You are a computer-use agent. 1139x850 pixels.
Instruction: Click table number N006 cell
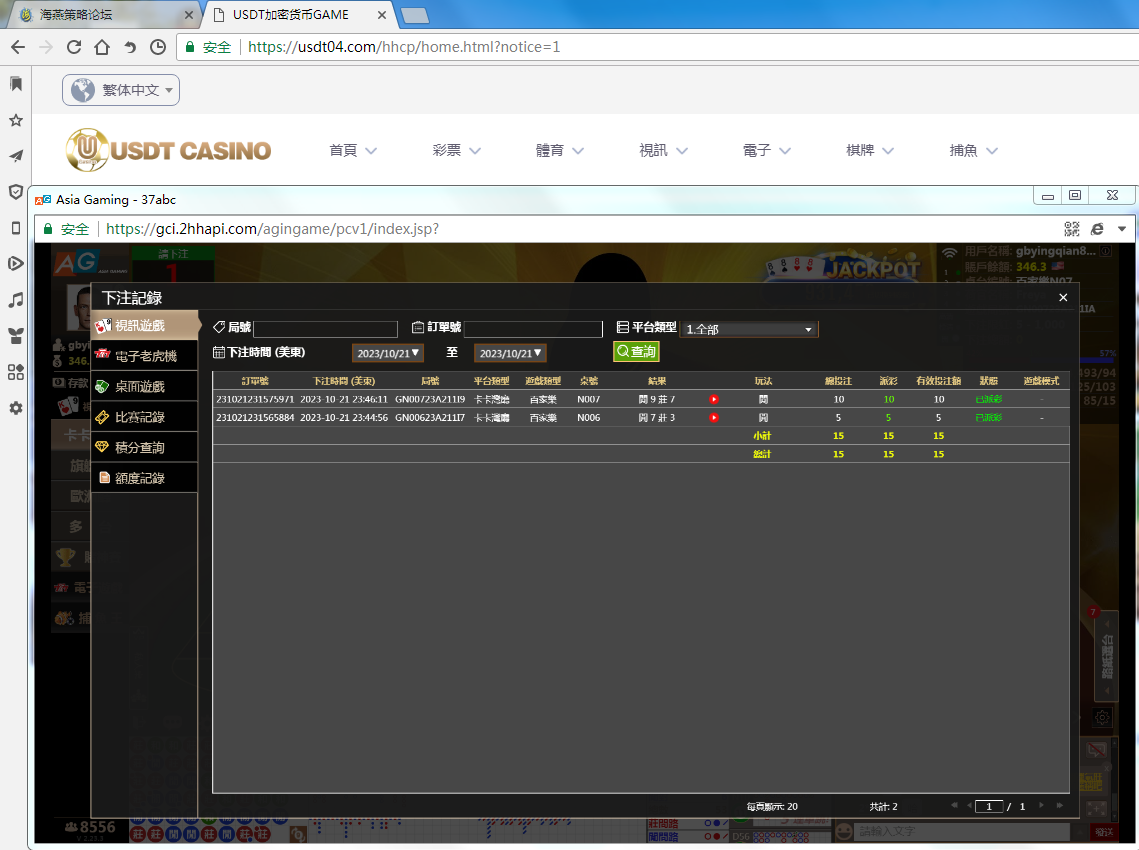coord(588,417)
